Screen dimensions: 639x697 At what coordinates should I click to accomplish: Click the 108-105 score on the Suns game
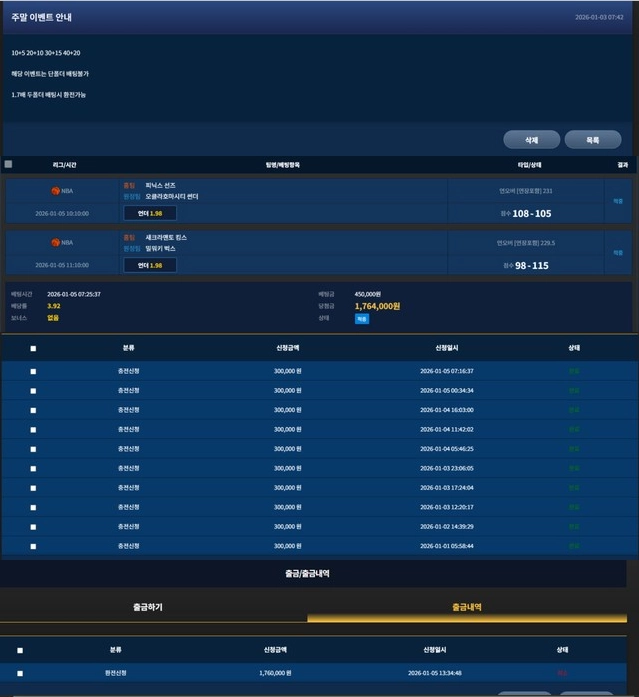532,213
